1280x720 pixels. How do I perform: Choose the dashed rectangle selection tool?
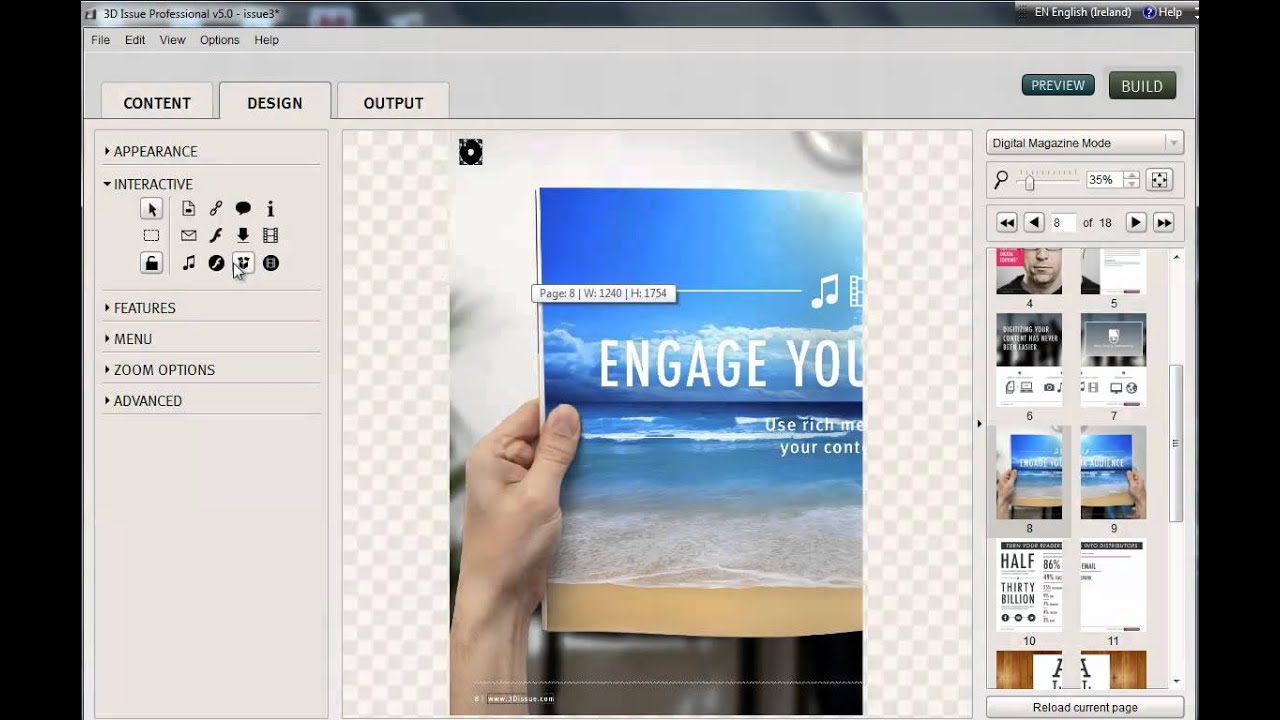coord(151,236)
